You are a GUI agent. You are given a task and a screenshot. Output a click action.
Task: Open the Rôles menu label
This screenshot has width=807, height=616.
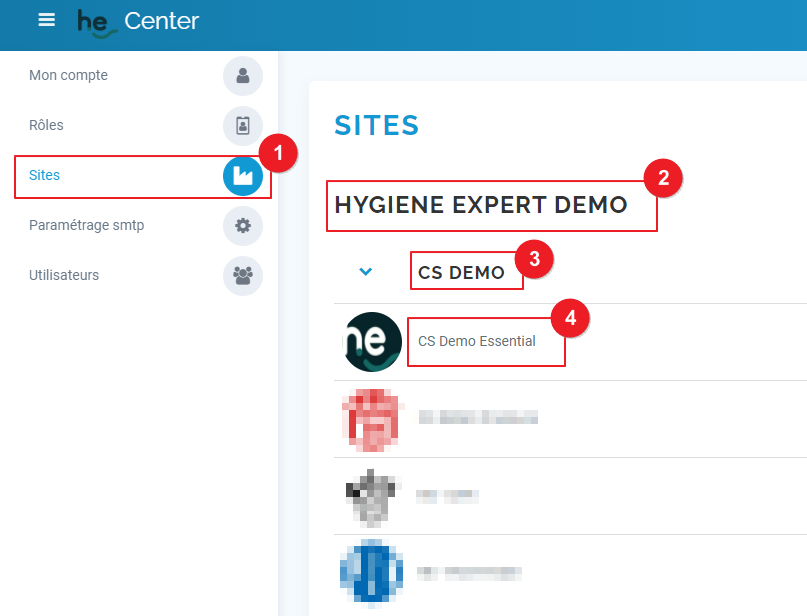click(x=46, y=126)
